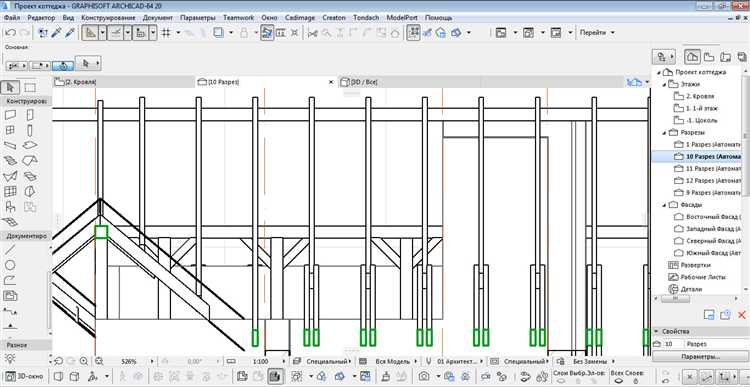Viewport: 750px width, 387px height.
Task: Activate the Arrow selection tool
Action: point(11,87)
